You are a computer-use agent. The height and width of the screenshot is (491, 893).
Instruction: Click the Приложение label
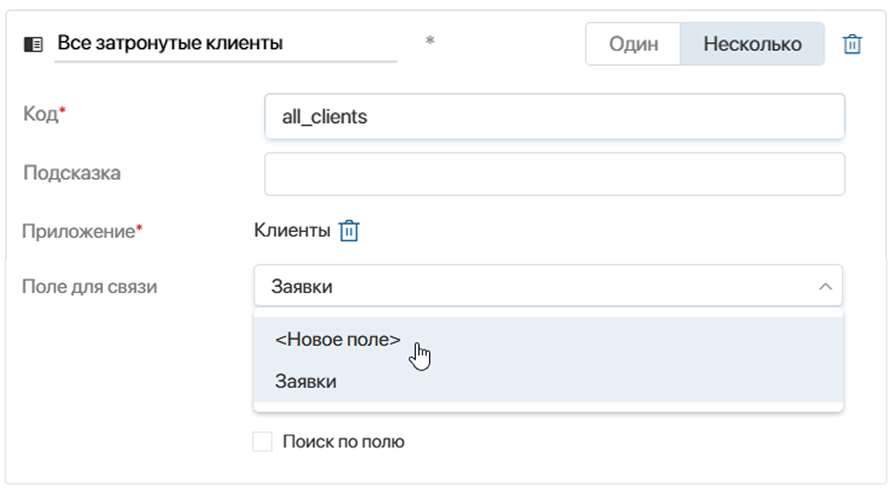(x=82, y=231)
